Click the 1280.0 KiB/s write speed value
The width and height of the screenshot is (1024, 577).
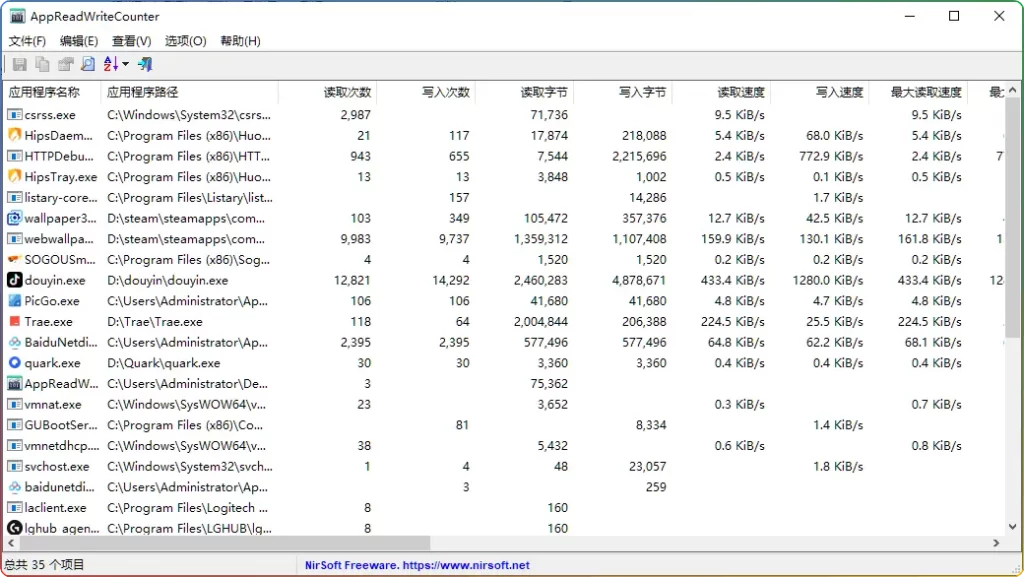tap(827, 280)
